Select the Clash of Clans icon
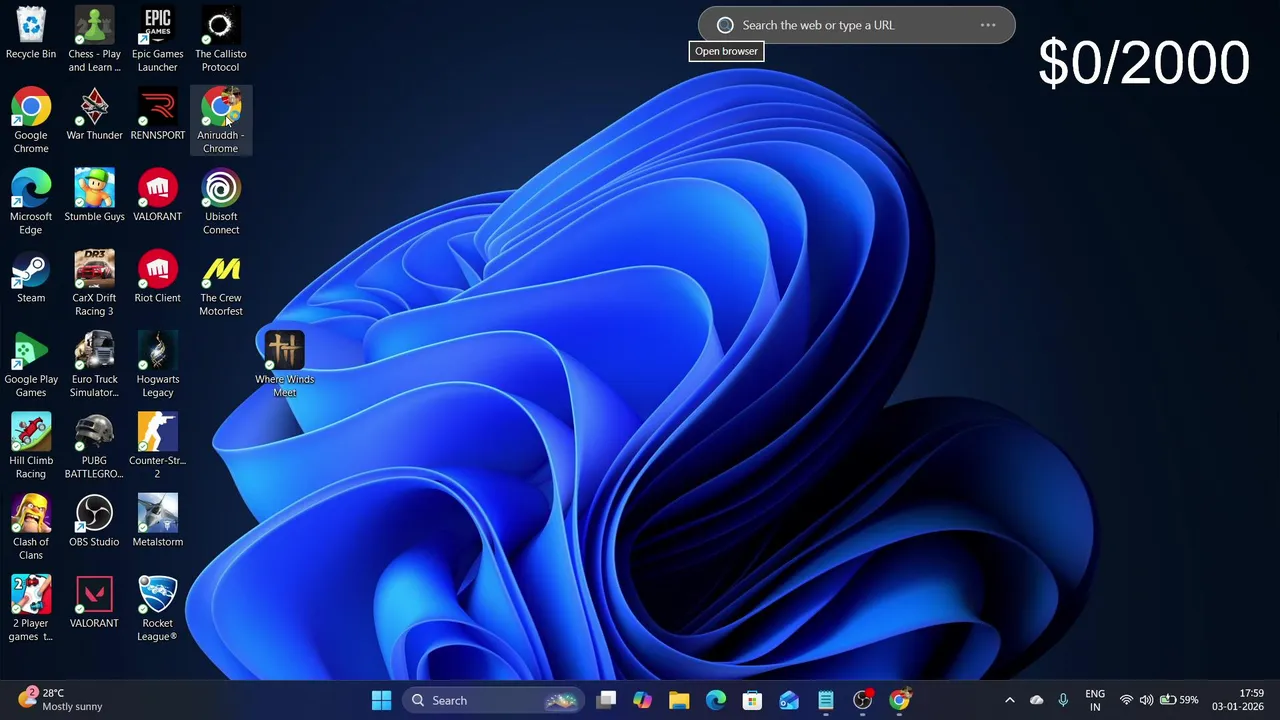 (x=31, y=527)
